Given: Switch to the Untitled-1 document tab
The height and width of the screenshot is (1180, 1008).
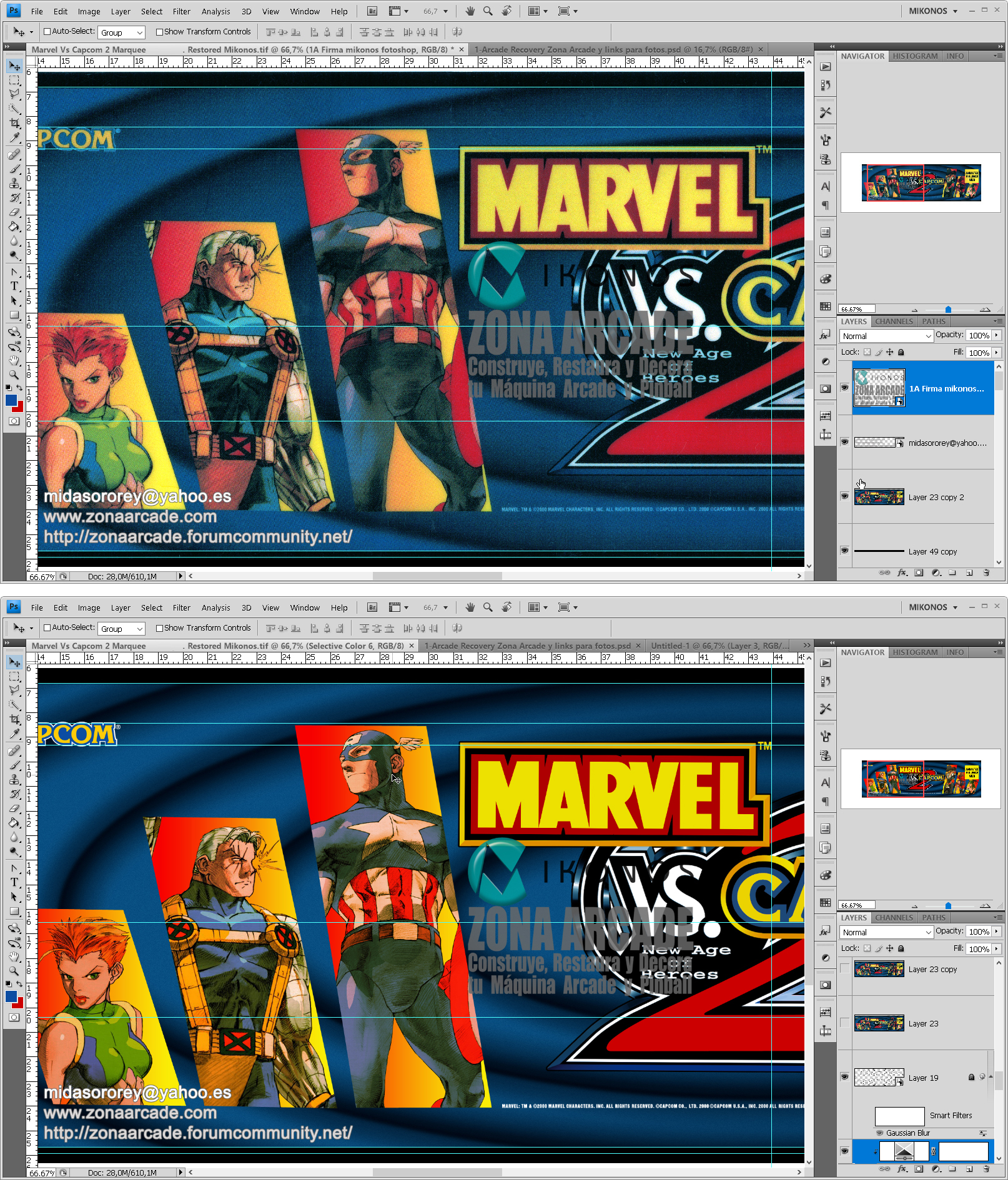Looking at the screenshot, I should tap(718, 646).
